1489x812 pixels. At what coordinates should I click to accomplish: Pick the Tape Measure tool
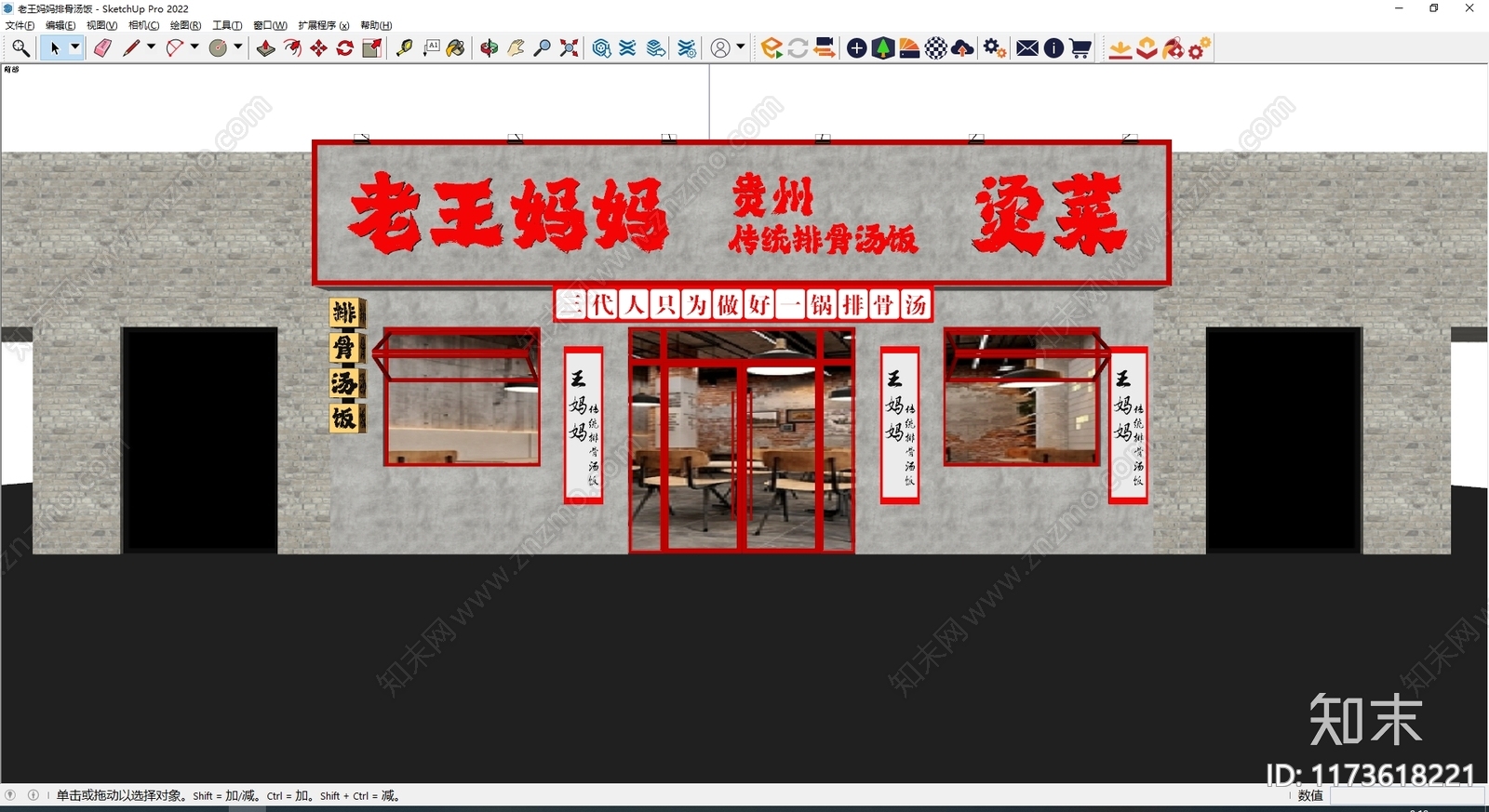point(404,48)
